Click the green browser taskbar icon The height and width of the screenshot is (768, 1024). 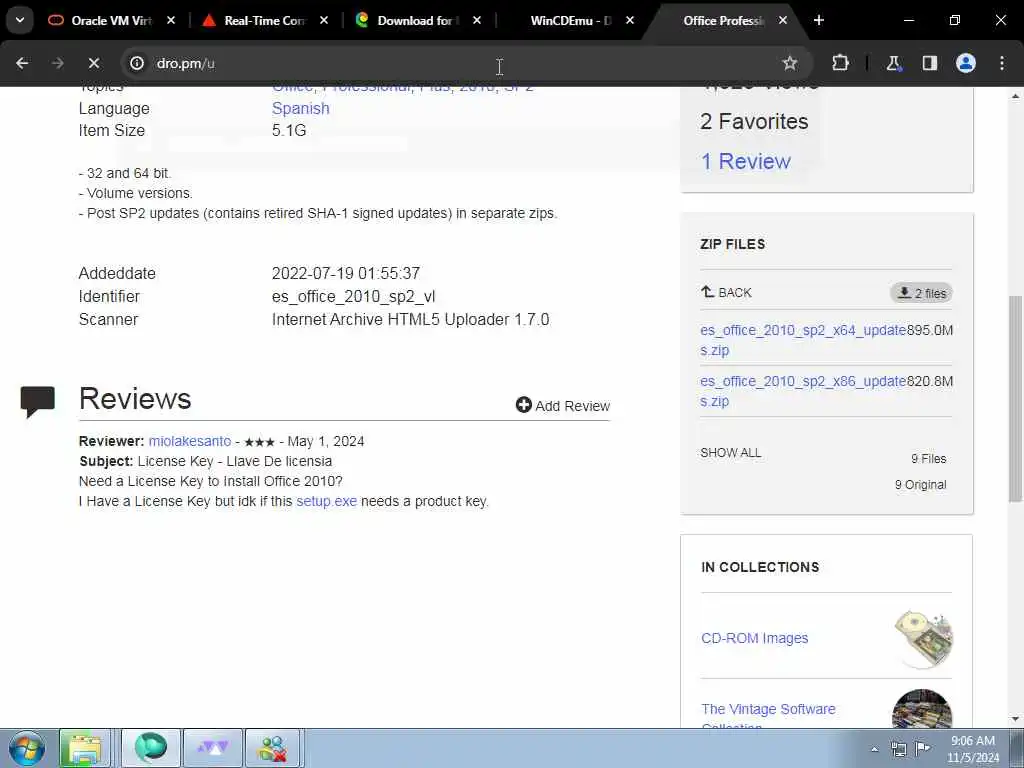click(150, 748)
